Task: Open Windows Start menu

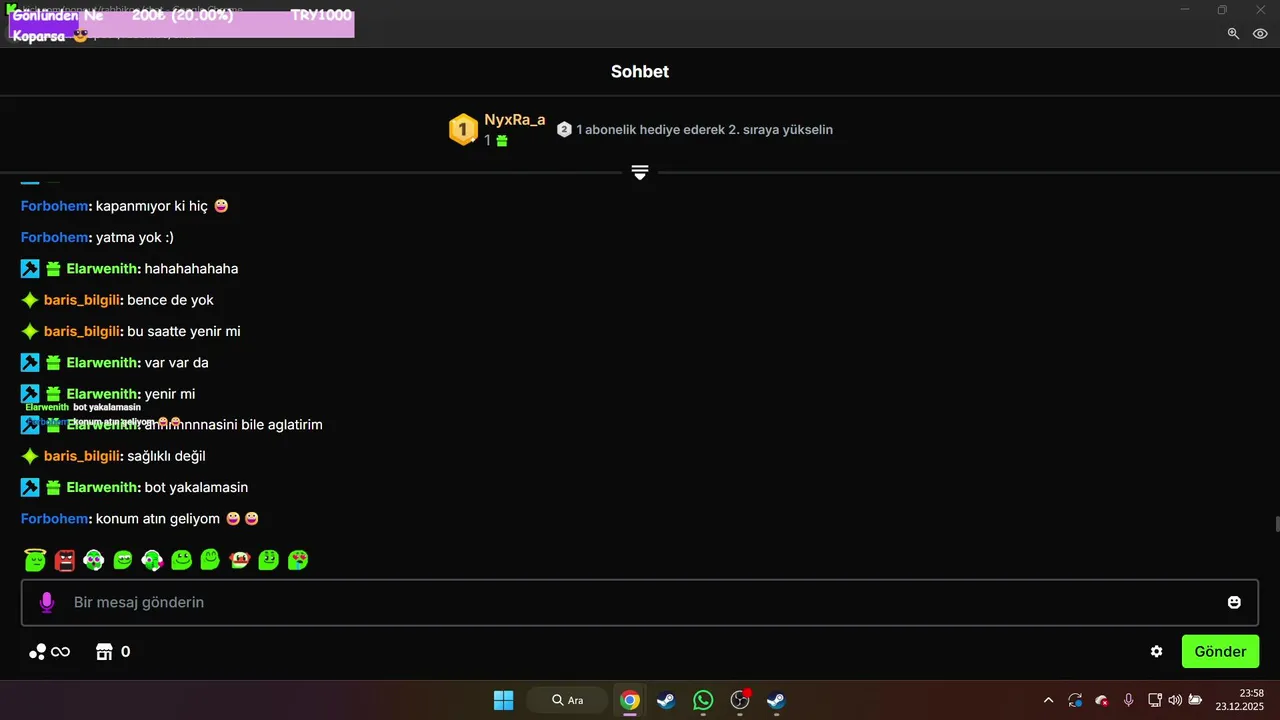Action: 504,700
